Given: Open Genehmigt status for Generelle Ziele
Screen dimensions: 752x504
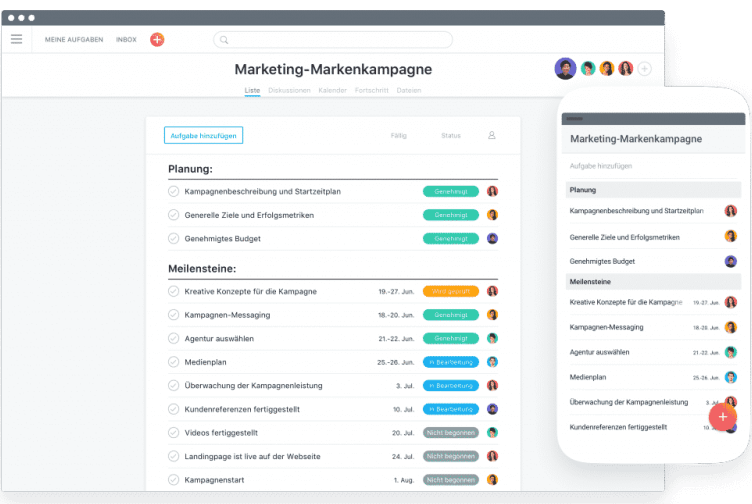Looking at the screenshot, I should click(451, 215).
